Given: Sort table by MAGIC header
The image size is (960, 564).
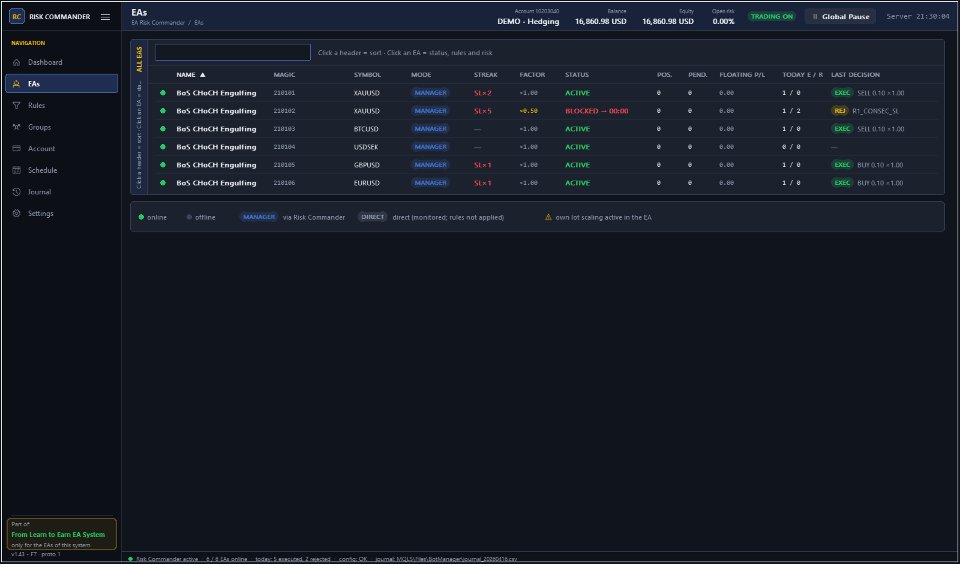Looking at the screenshot, I should [x=284, y=75].
